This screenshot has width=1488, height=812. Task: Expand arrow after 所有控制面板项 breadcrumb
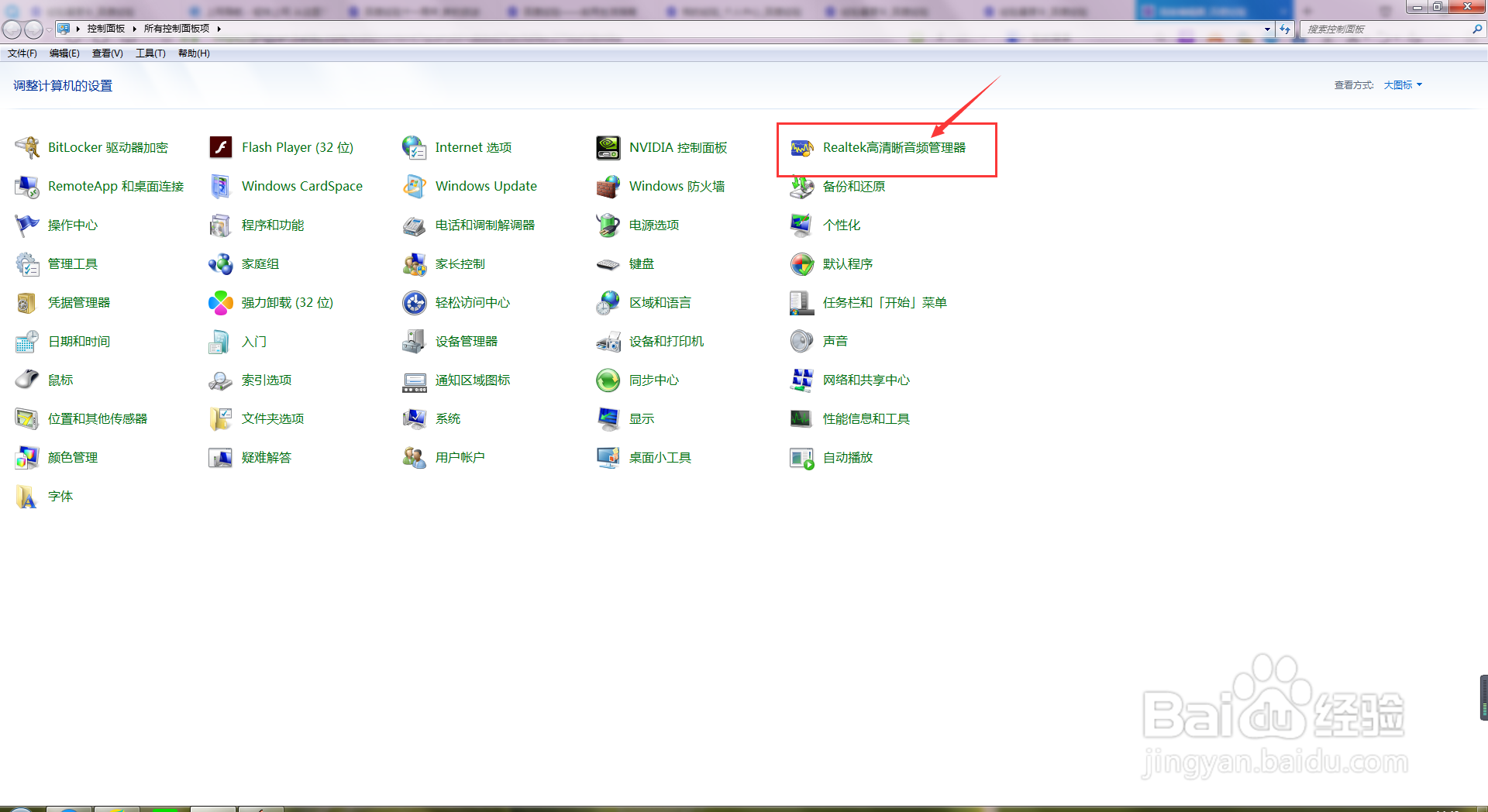pos(219,29)
